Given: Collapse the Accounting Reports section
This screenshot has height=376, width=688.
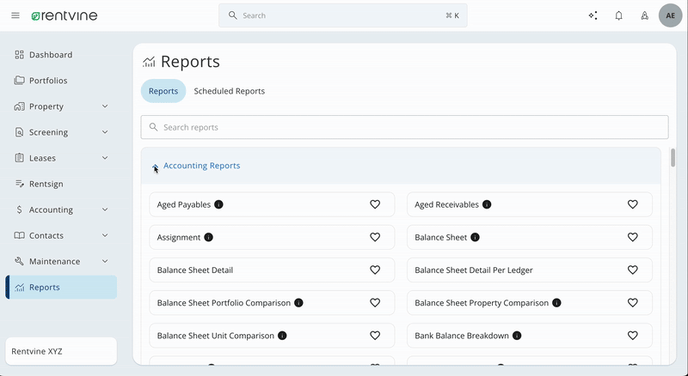Looking at the screenshot, I should [155, 166].
